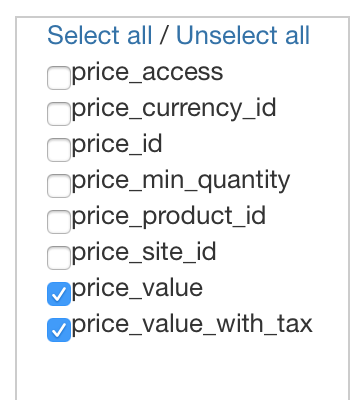Click the price_site_id label text

click(144, 252)
